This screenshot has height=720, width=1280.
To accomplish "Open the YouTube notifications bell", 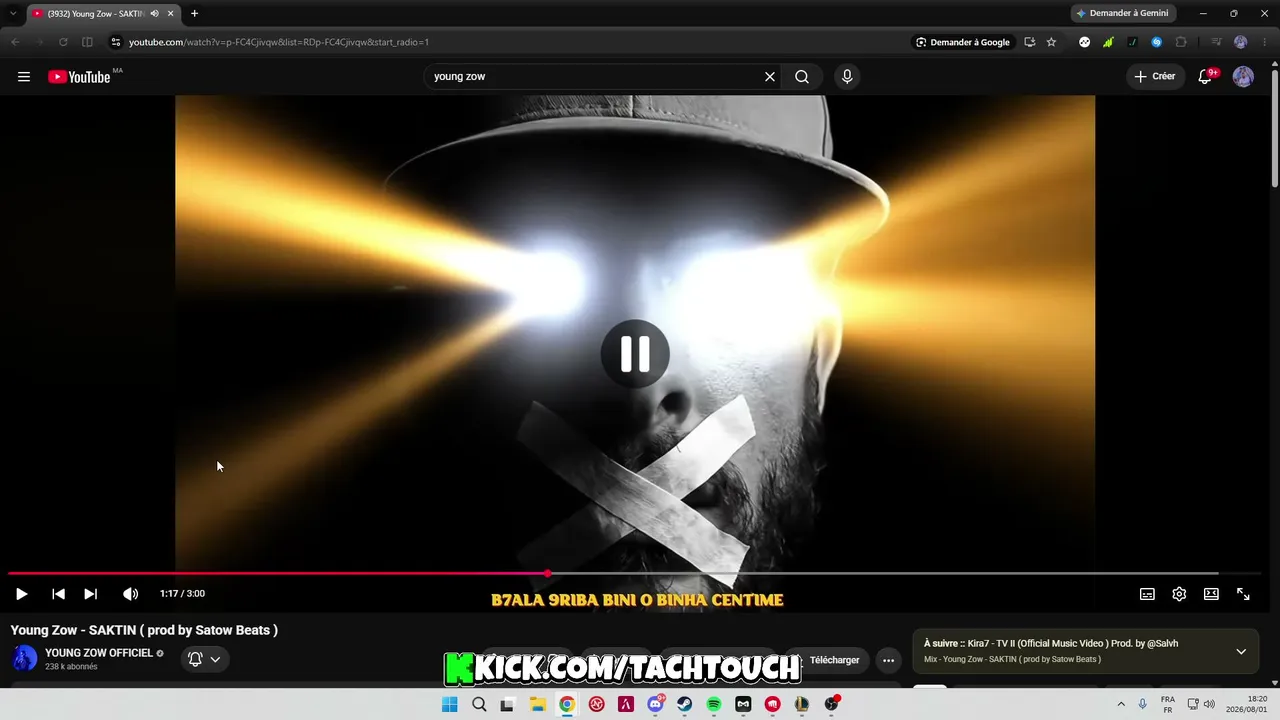I will [x=1206, y=77].
